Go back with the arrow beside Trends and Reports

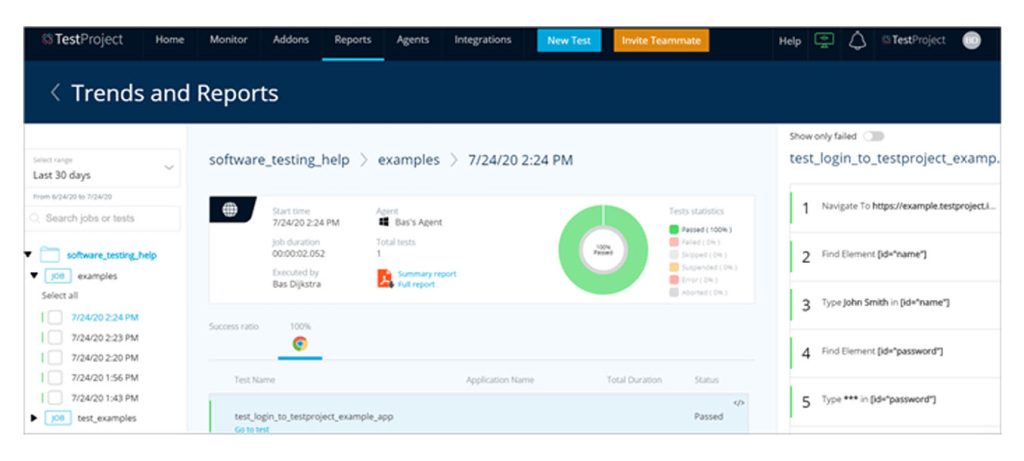pyautogui.click(x=56, y=93)
